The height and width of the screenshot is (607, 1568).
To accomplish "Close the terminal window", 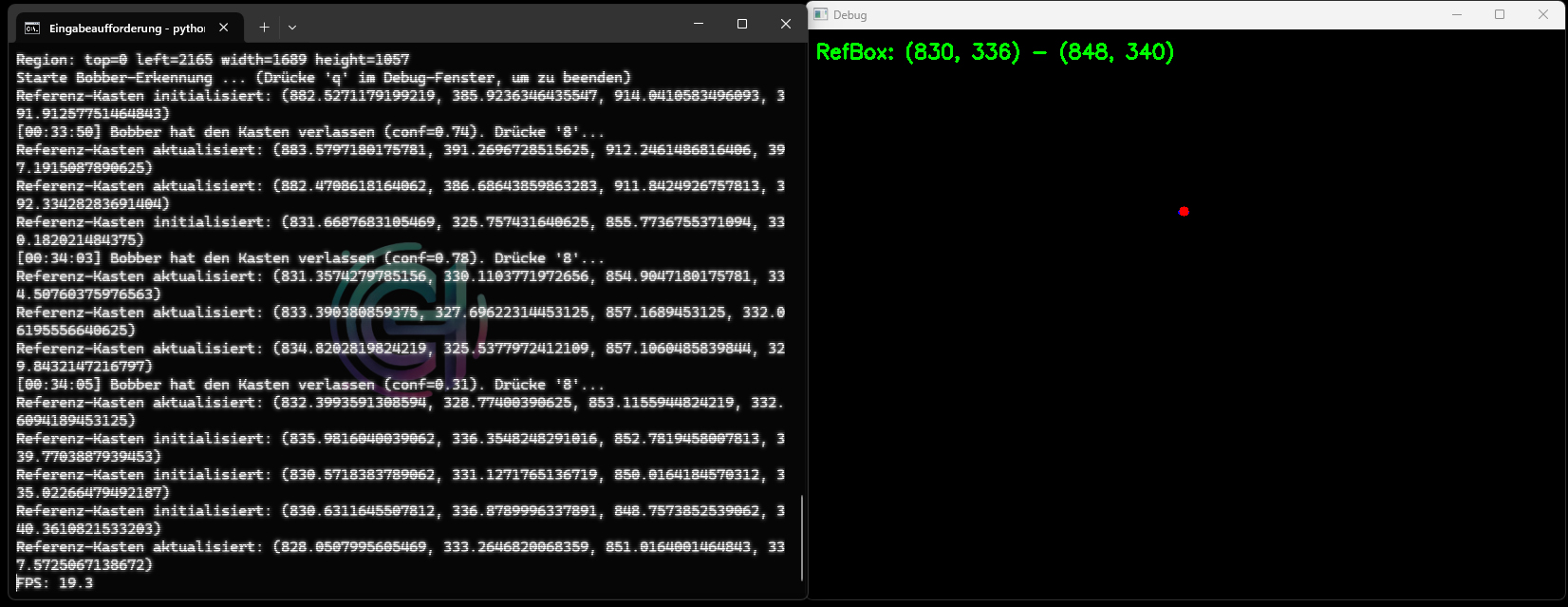I will click(x=786, y=24).
